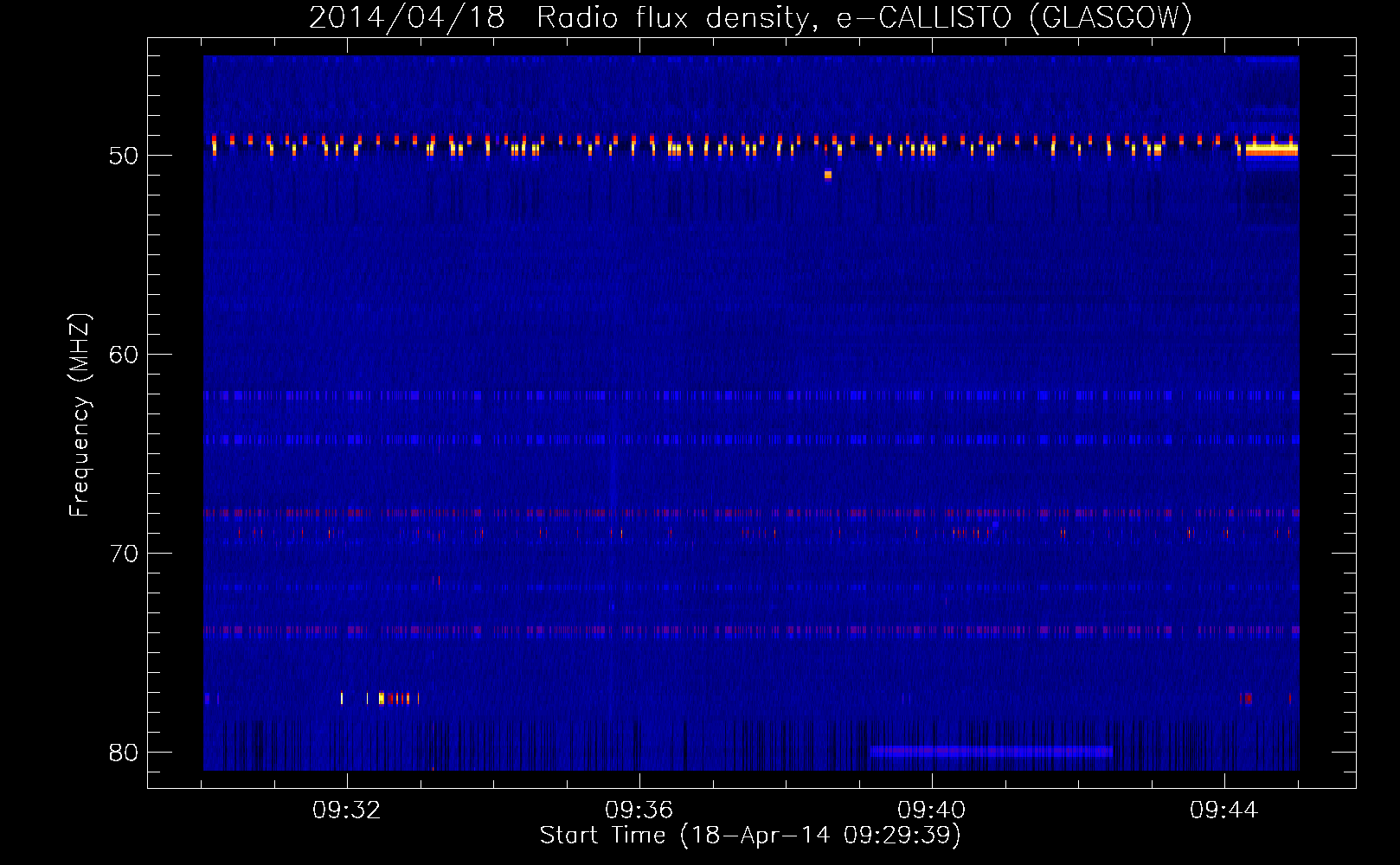Select the '80' frequency axis label
1400x865 pixels.
pyautogui.click(x=123, y=753)
